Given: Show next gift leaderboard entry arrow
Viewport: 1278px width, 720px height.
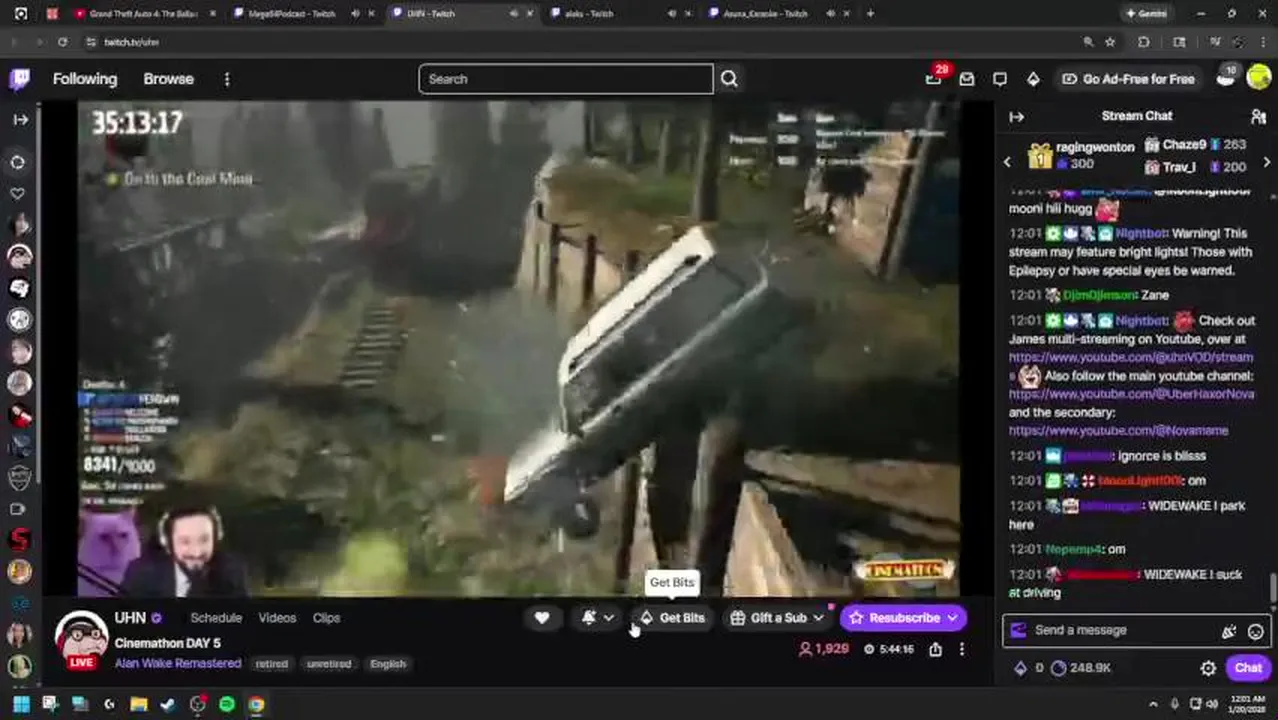Looking at the screenshot, I should [x=1267, y=162].
